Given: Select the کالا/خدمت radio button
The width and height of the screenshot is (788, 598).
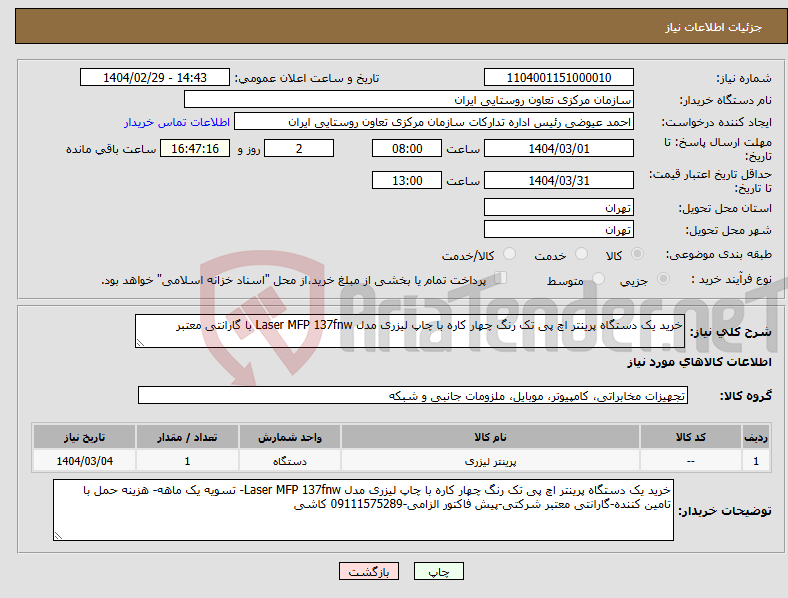Looking at the screenshot, I should (x=509, y=254).
